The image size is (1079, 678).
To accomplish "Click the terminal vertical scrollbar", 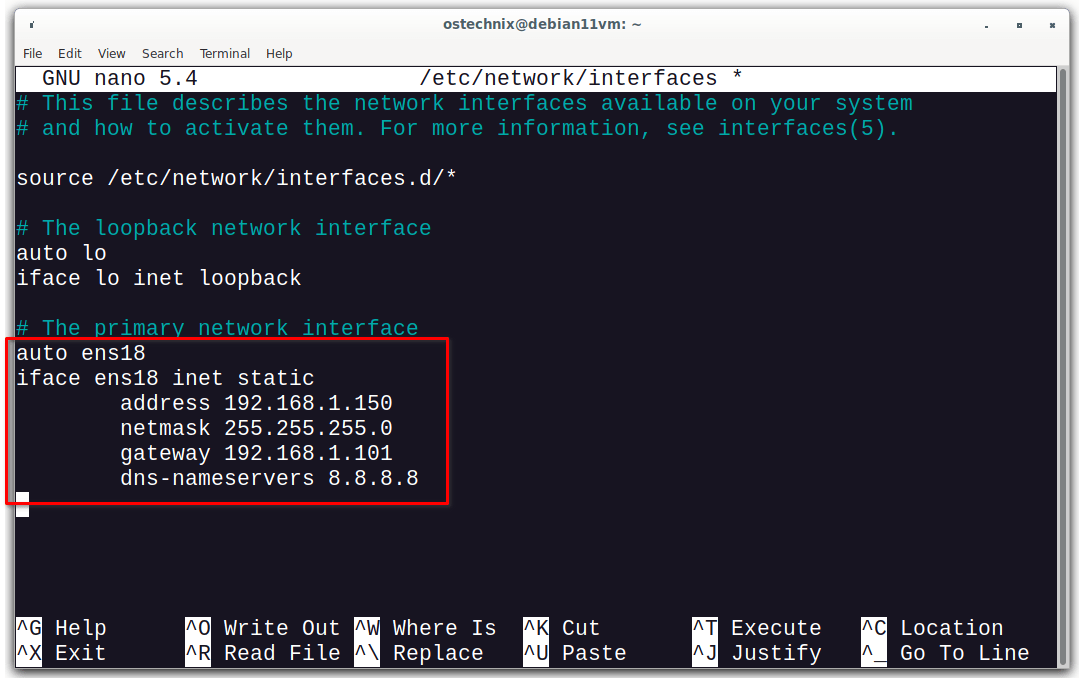I will [1062, 366].
